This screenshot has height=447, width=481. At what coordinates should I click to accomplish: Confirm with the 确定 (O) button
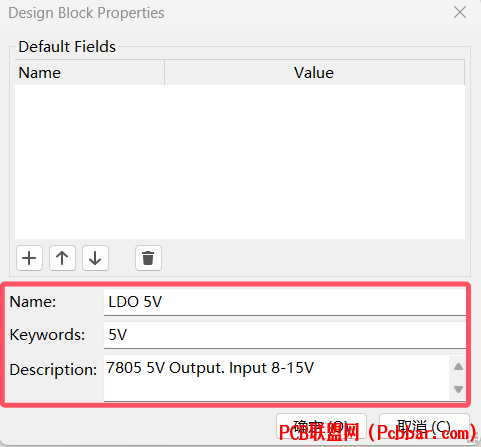[x=321, y=427]
